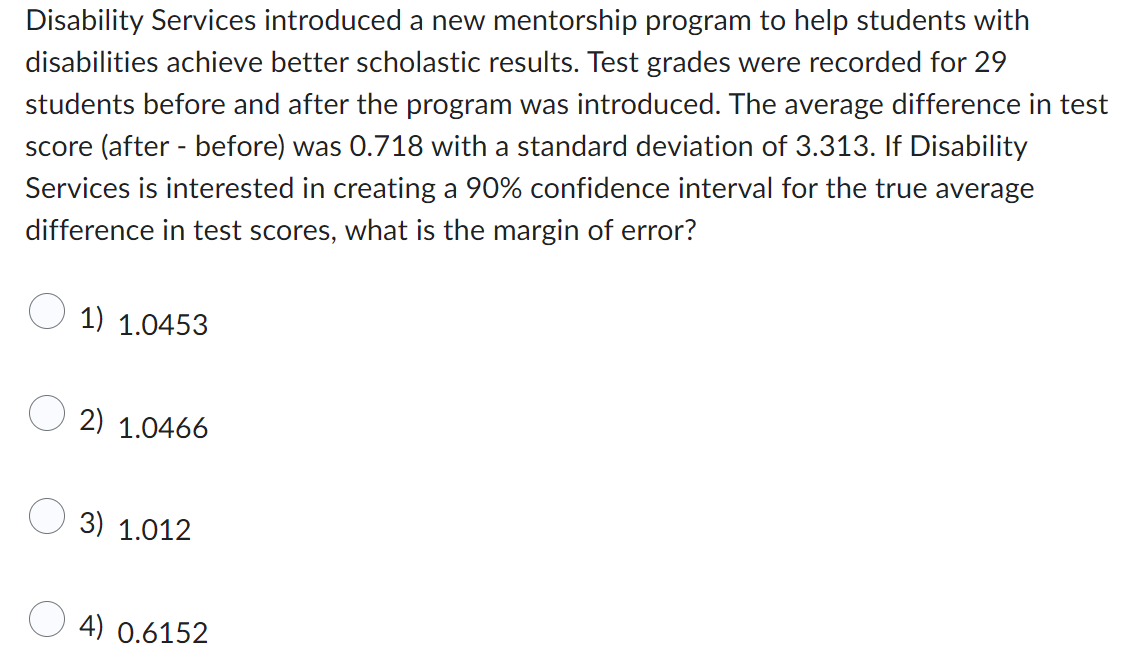Click the answer label 0.6152
1130x671 pixels.
162,632
